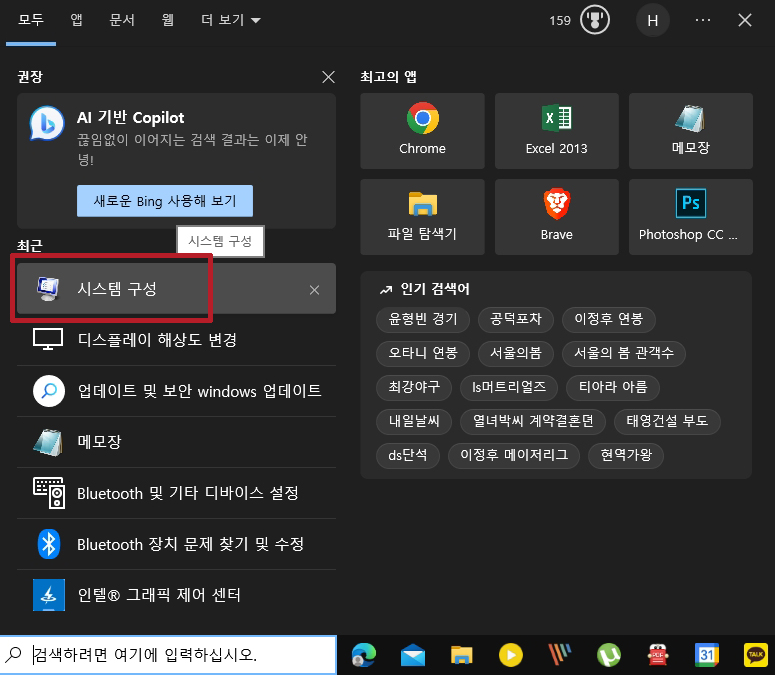775x675 pixels.
Task: Click the rewards trophy icon
Action: click(595, 20)
